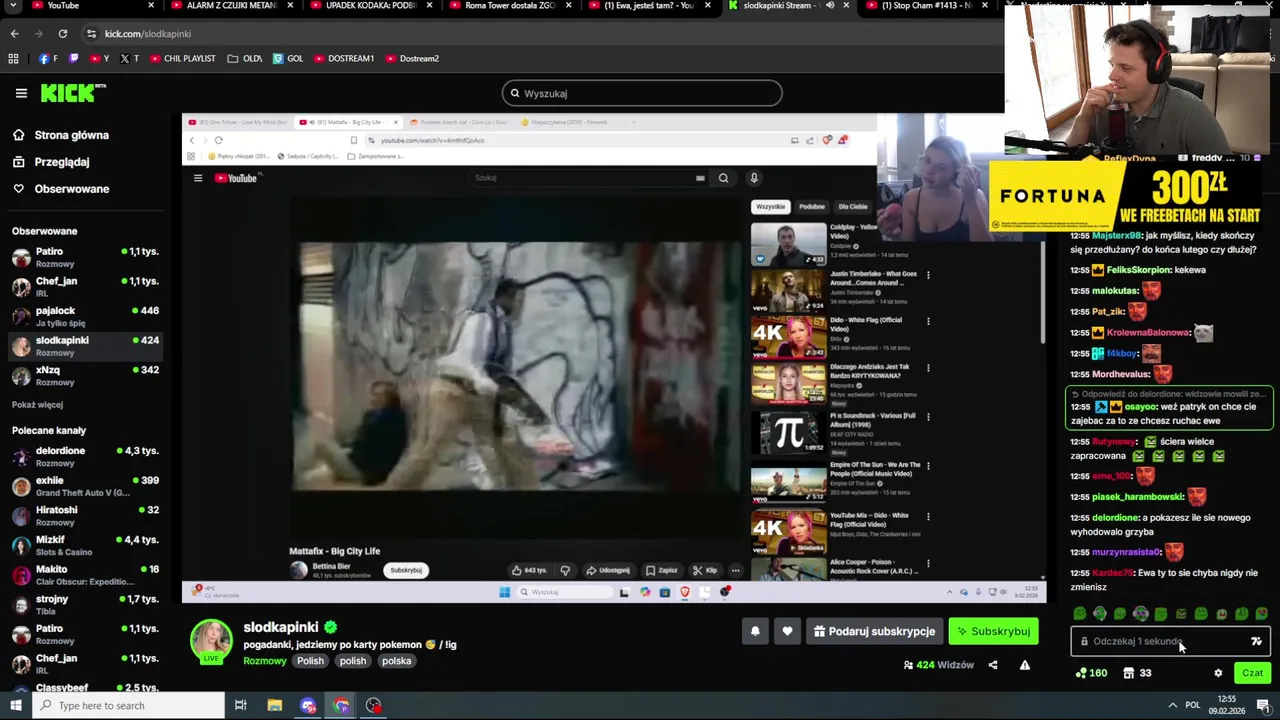The image size is (1280, 720).
Task: Open Strona główna in the sidebar
Action: (71, 135)
